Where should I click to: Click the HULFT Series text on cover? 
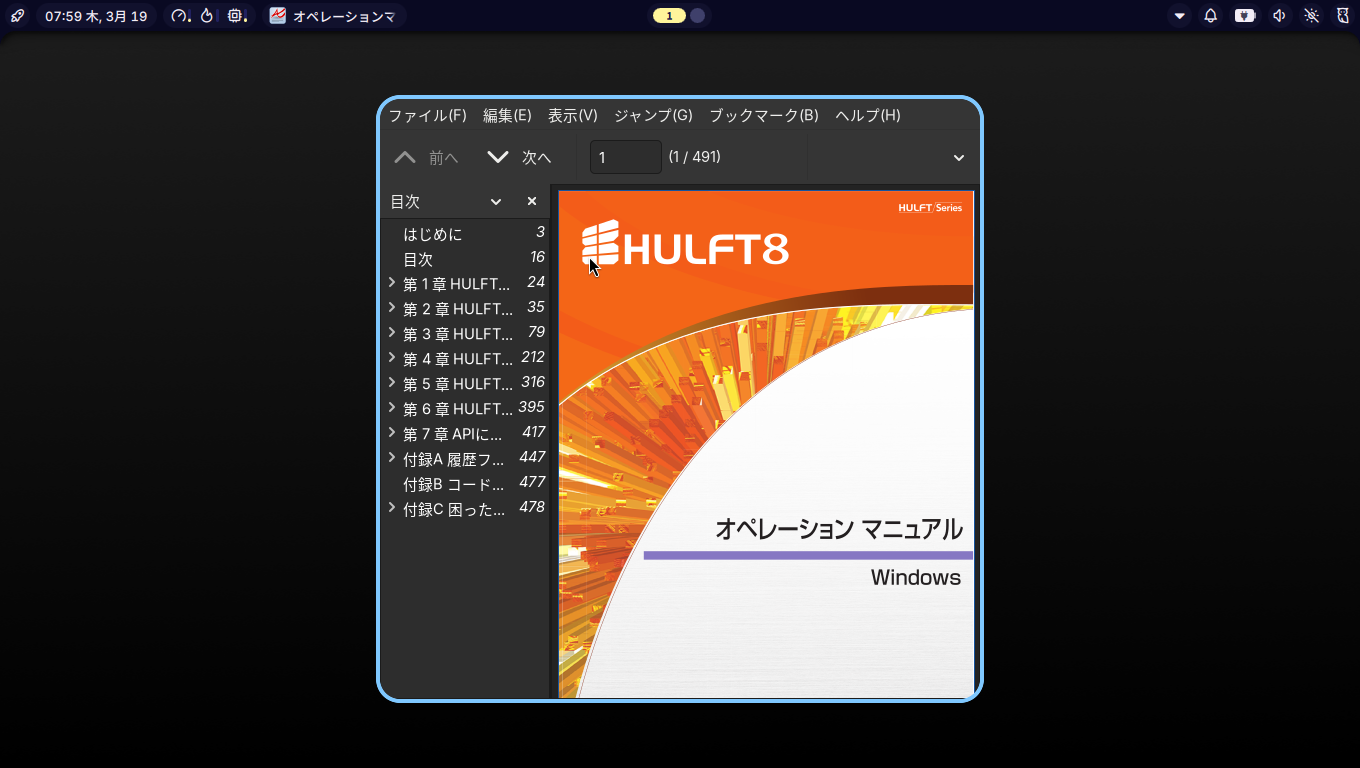point(930,207)
